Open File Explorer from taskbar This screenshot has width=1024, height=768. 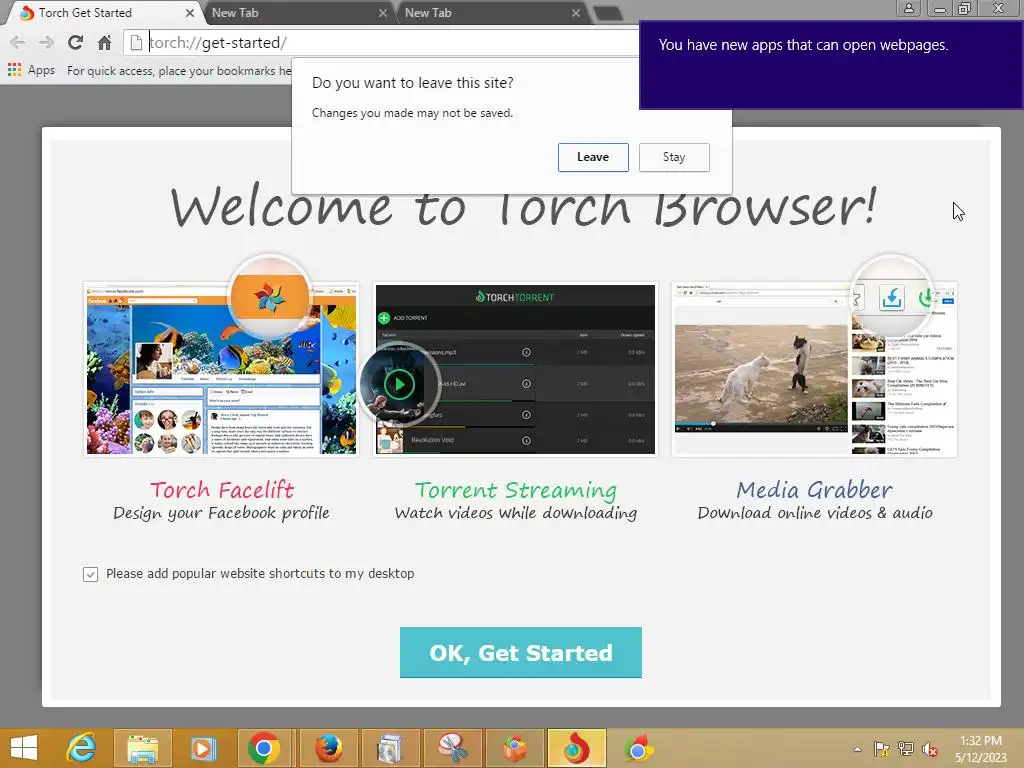tap(142, 748)
